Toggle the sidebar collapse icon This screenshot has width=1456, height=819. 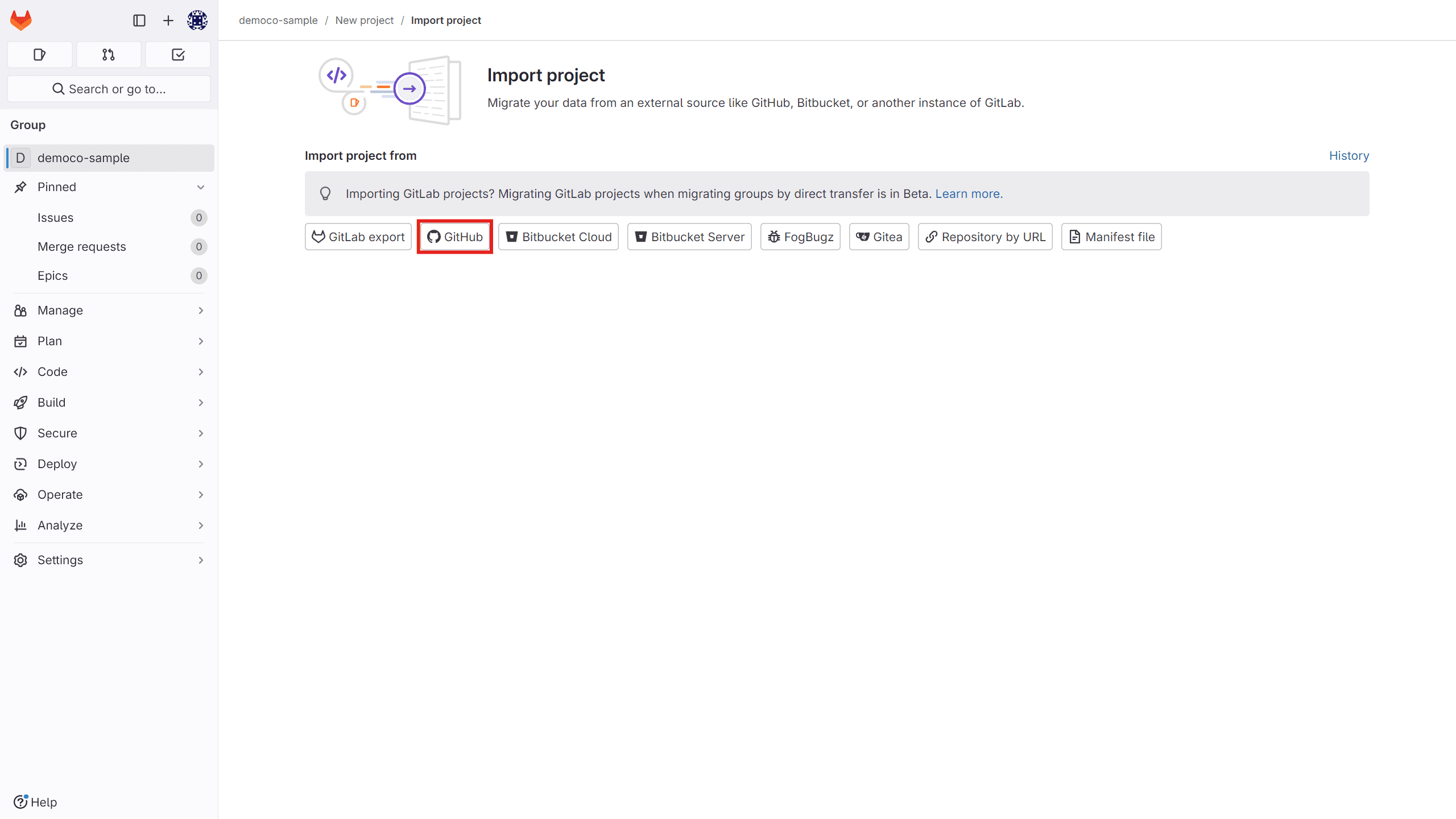click(x=139, y=20)
